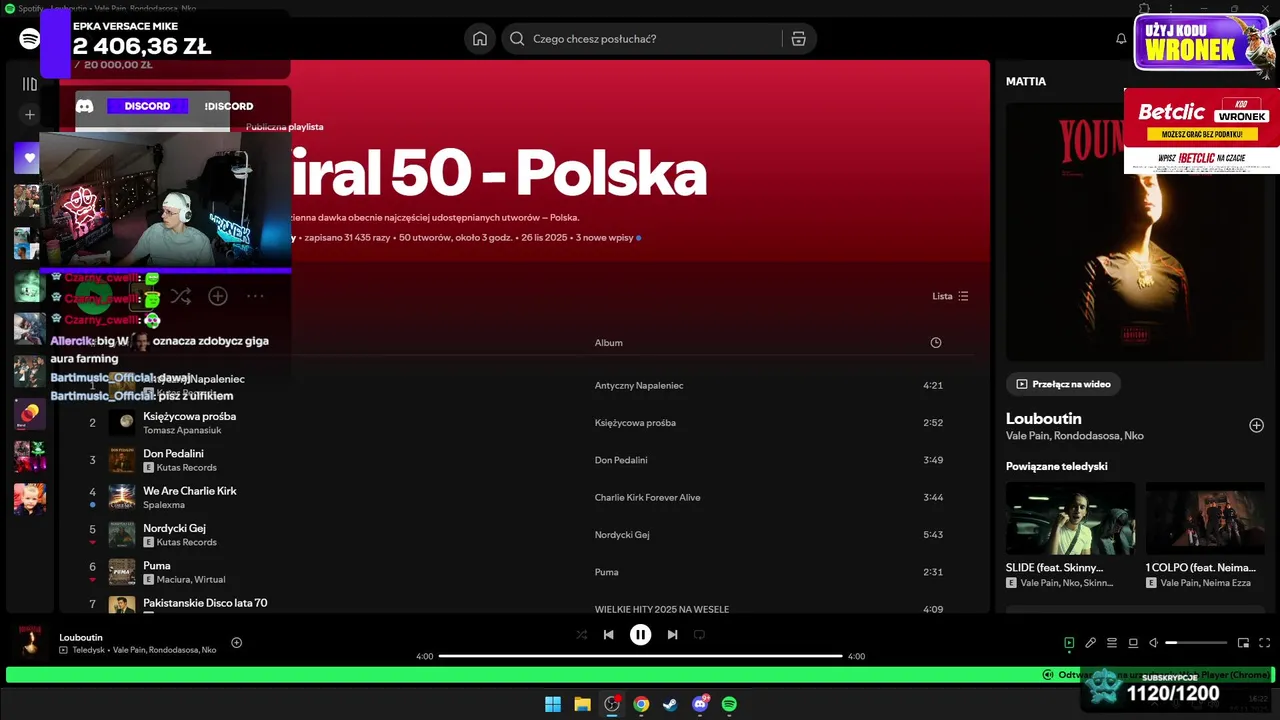Add the now playing track via plus in bottom bar
1280x720 pixels.
[237, 643]
